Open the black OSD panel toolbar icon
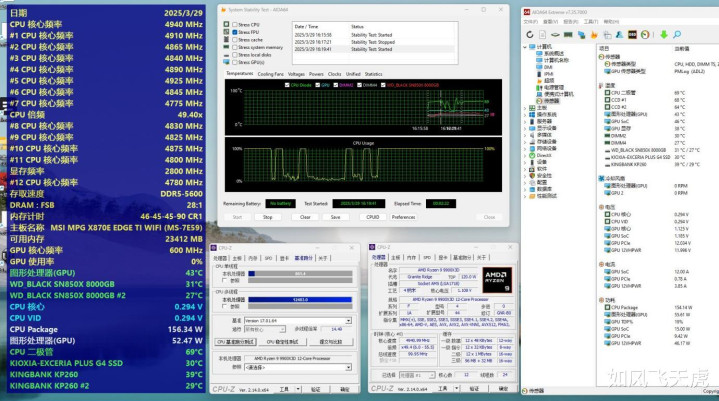719x401 pixels. tap(632, 34)
